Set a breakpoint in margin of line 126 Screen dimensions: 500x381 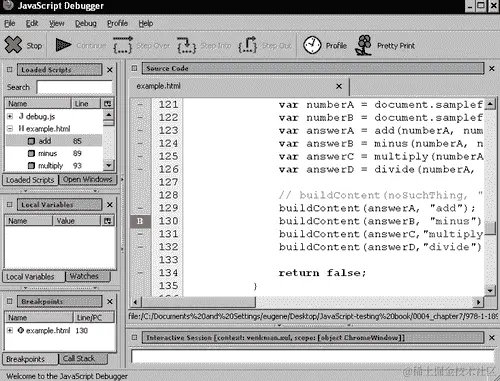pos(140,169)
